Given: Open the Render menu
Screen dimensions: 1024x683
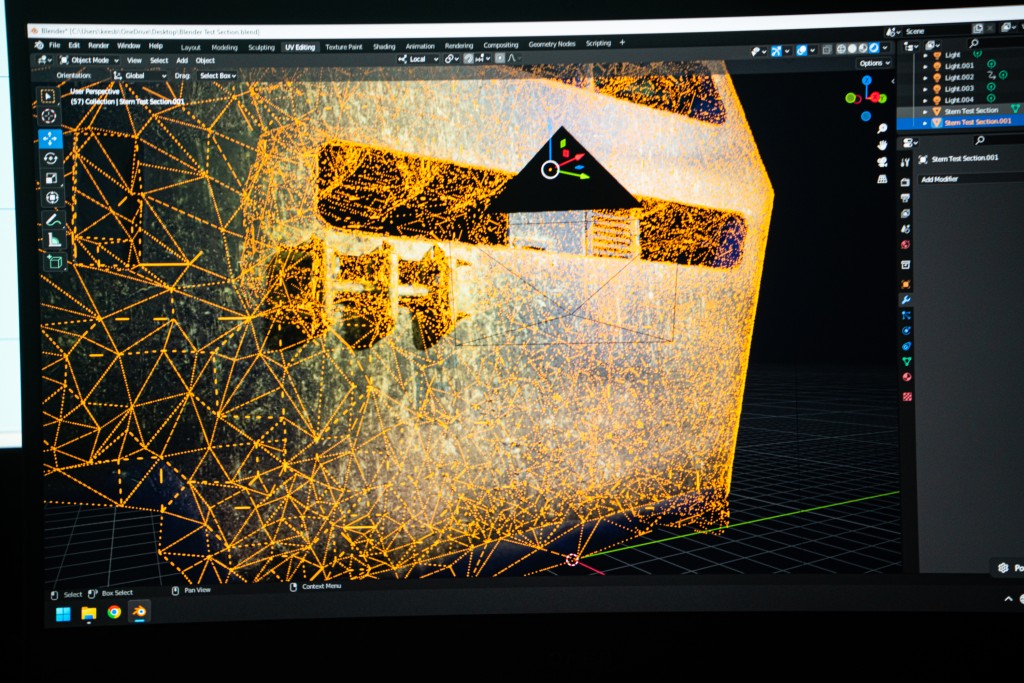Looking at the screenshot, I should (98, 46).
